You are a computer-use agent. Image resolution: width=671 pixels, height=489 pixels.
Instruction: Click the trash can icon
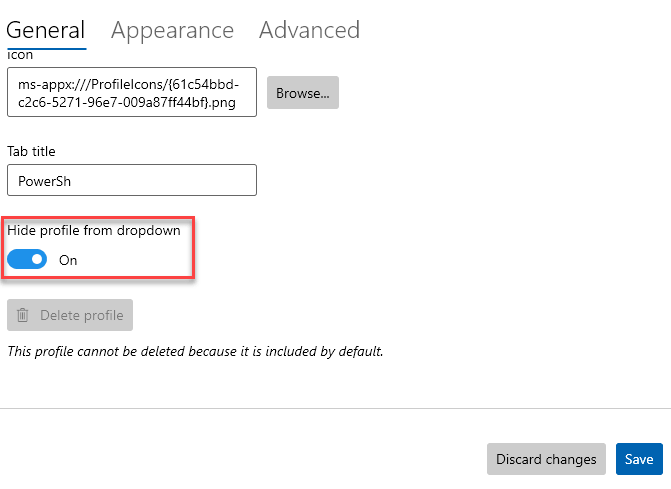[23, 315]
